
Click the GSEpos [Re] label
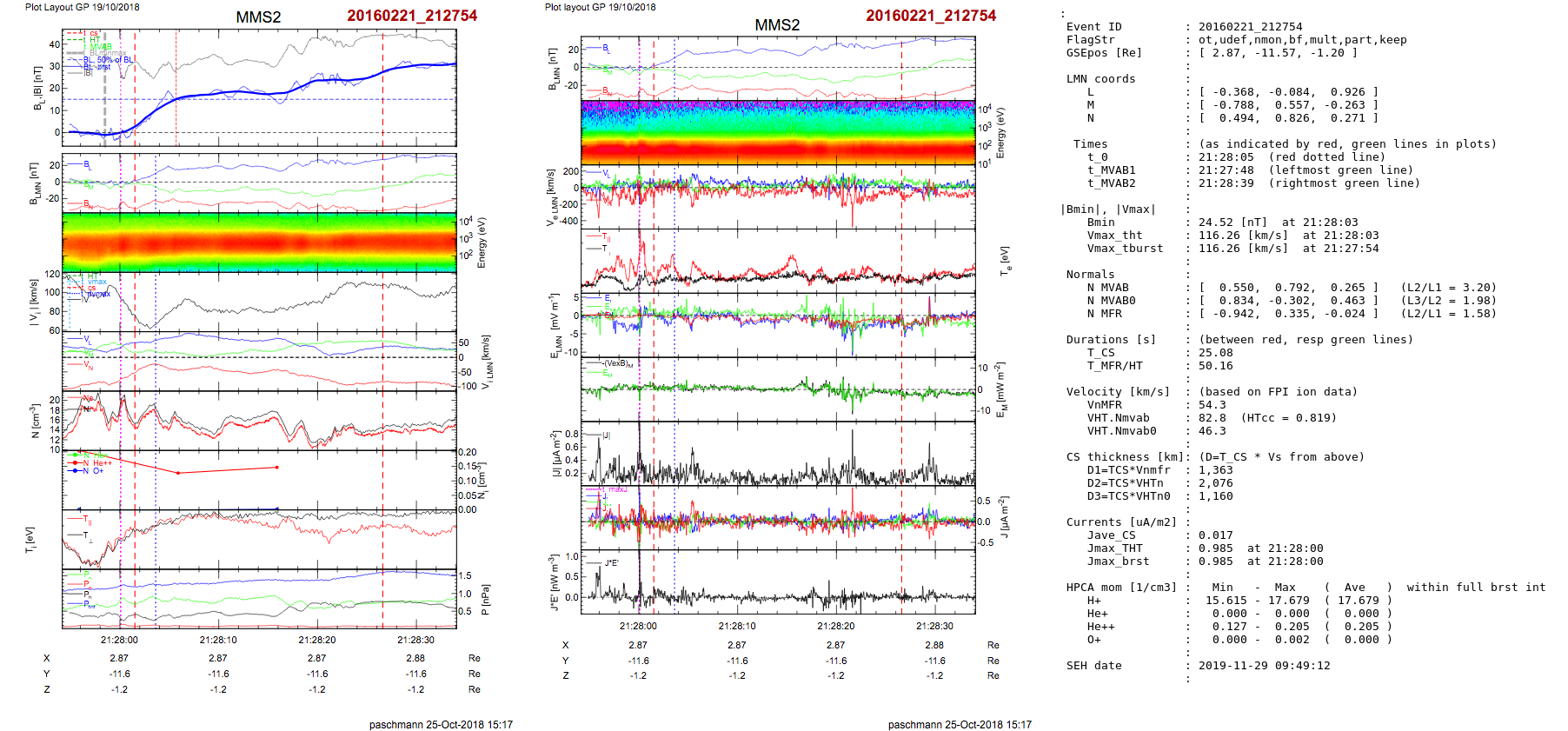tap(1104, 53)
